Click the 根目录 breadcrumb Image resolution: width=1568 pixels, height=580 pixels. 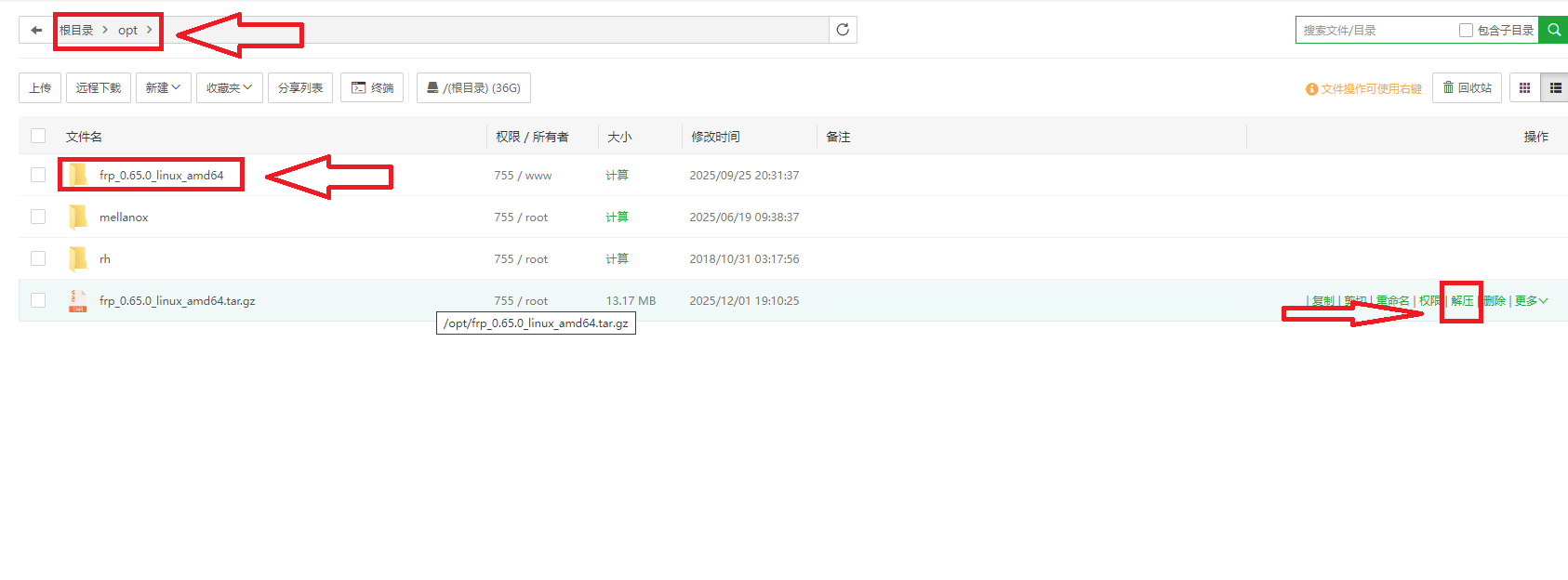(x=76, y=30)
